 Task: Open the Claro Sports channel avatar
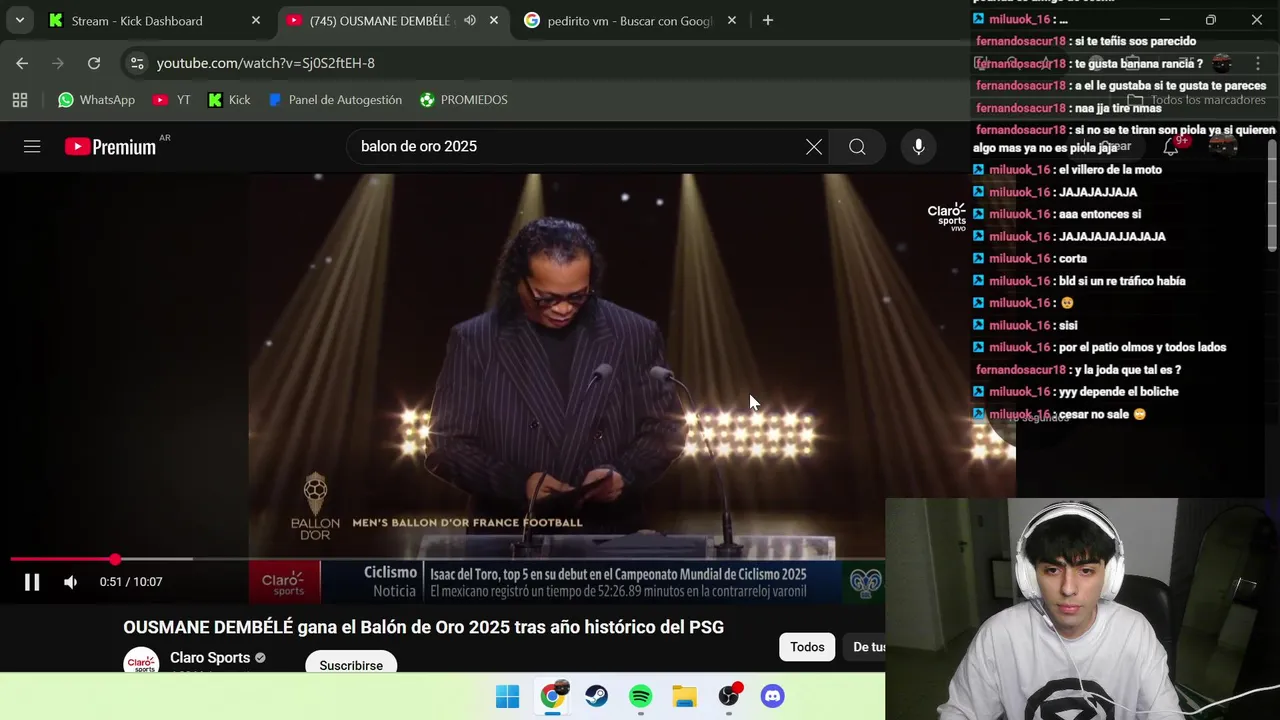(x=141, y=662)
